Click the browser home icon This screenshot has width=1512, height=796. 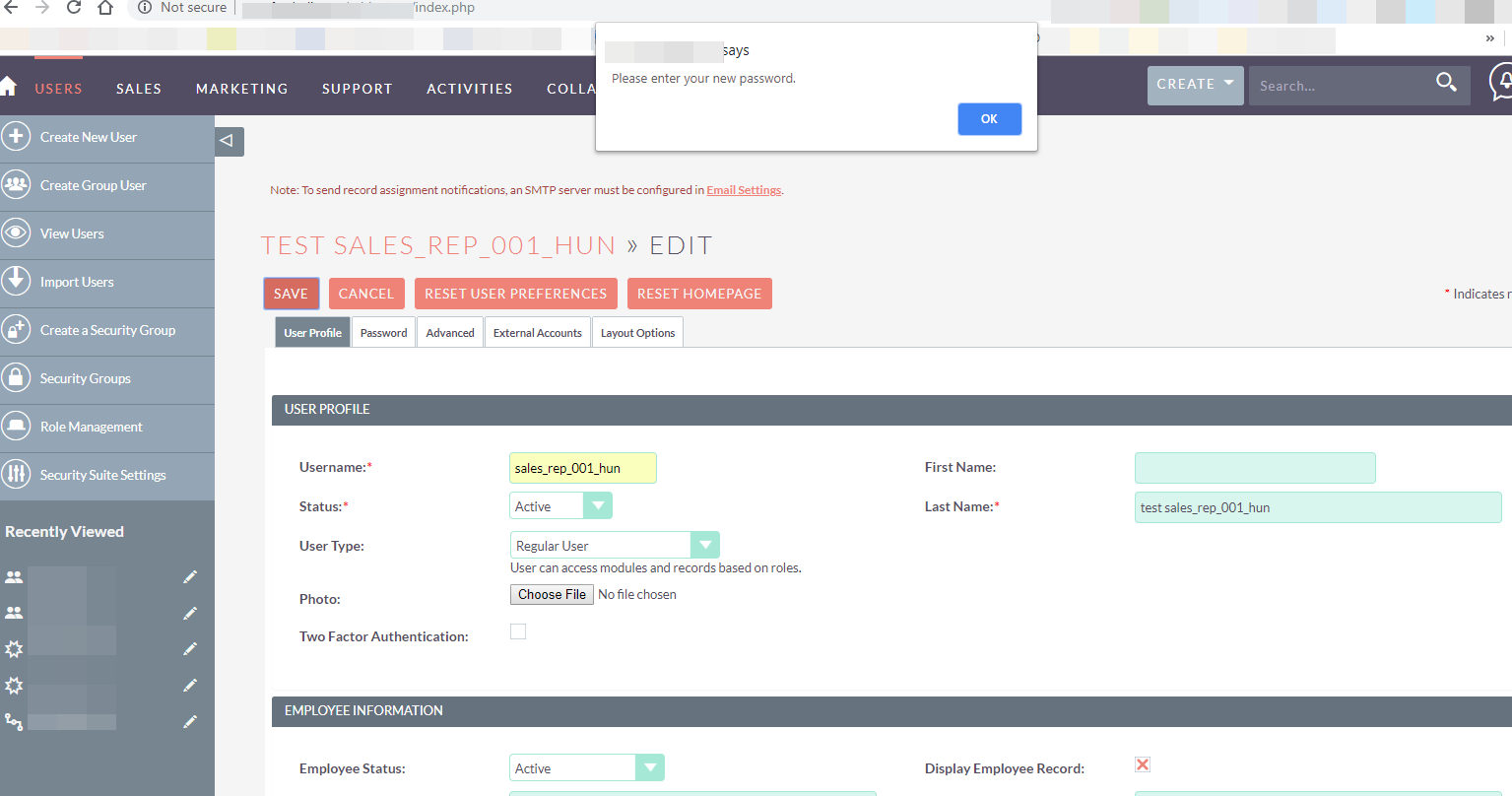105,8
